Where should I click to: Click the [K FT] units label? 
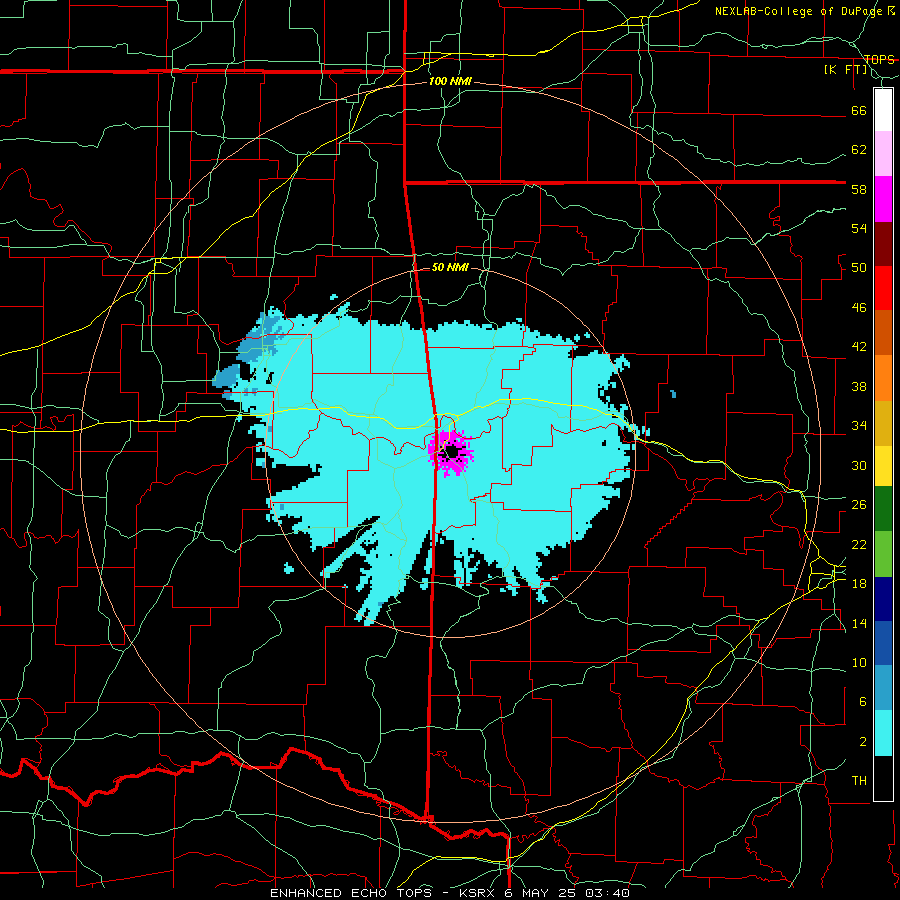[845, 70]
